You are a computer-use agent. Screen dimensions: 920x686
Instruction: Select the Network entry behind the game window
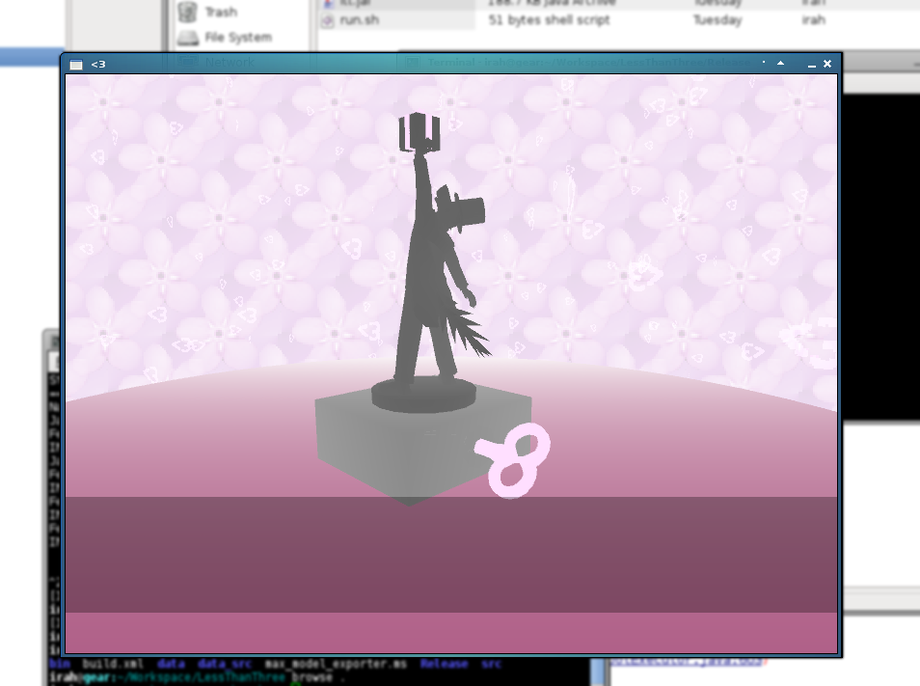pos(230,62)
